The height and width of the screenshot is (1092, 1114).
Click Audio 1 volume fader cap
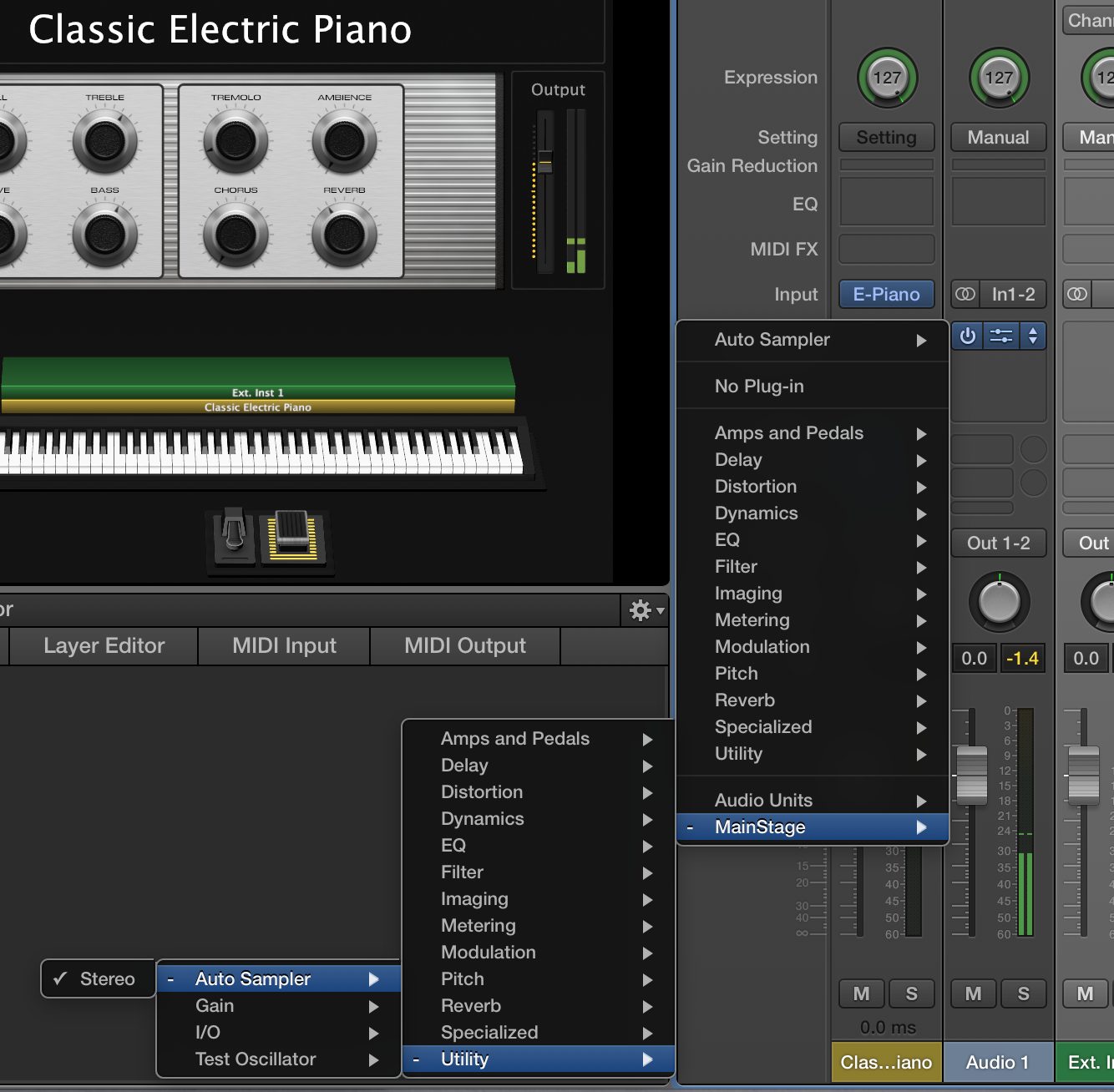[971, 776]
